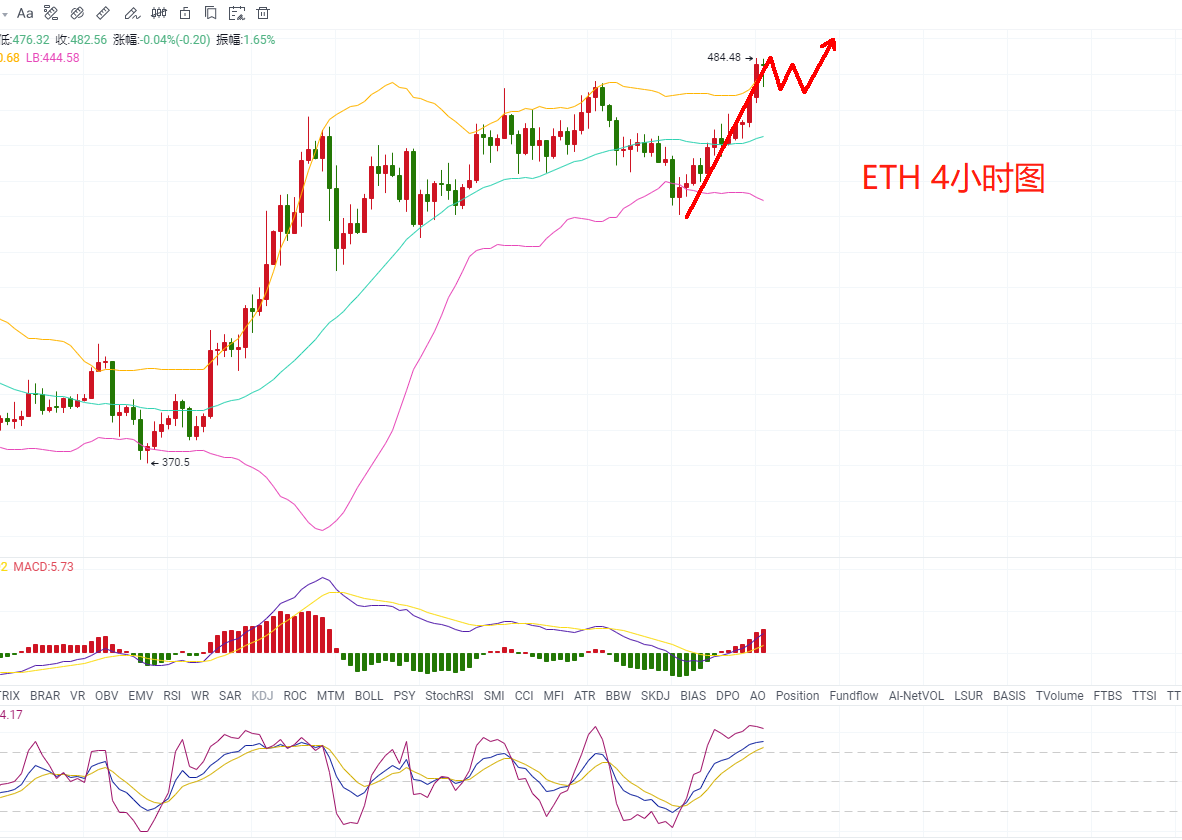Open the calendar edit icon
Screen dimensions: 1182x840
[236, 13]
